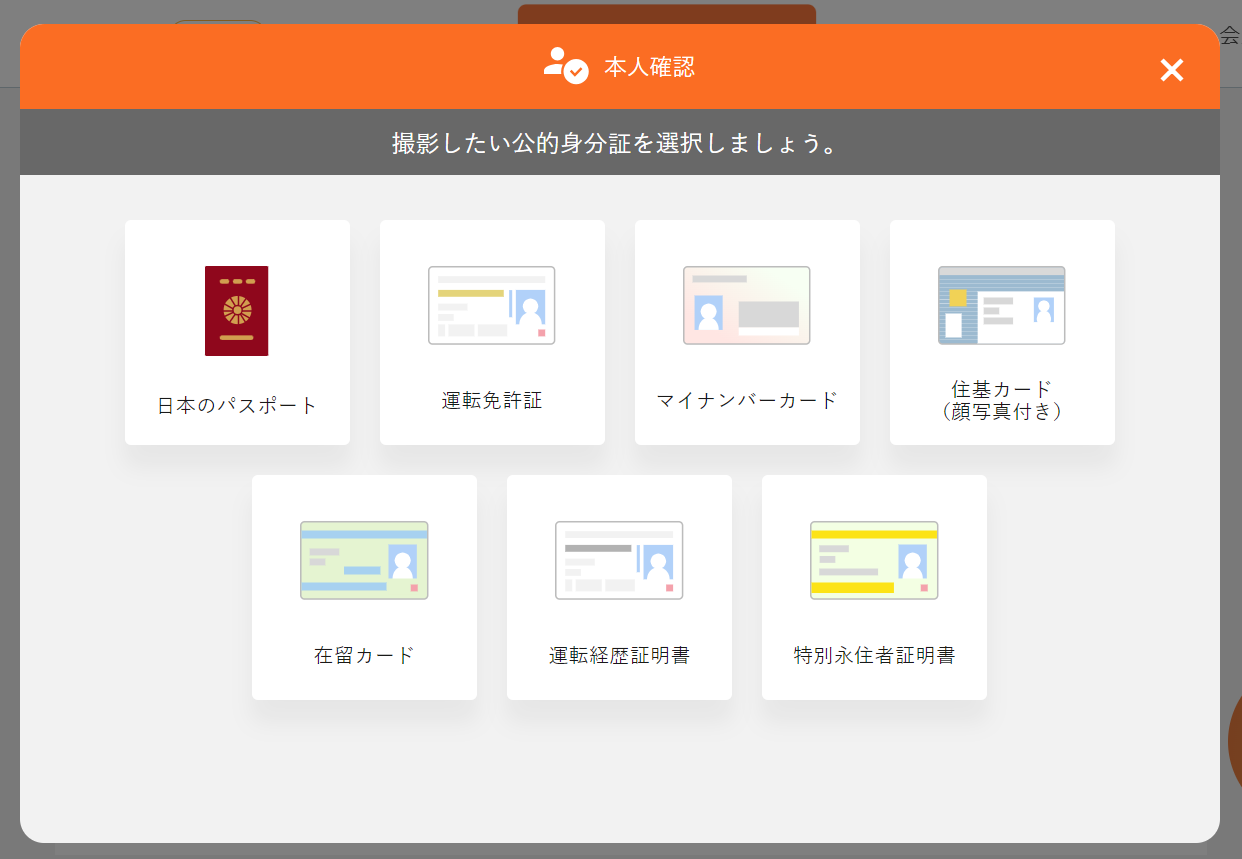Click the 運転免許証 label text
1242x859 pixels.
(x=492, y=401)
